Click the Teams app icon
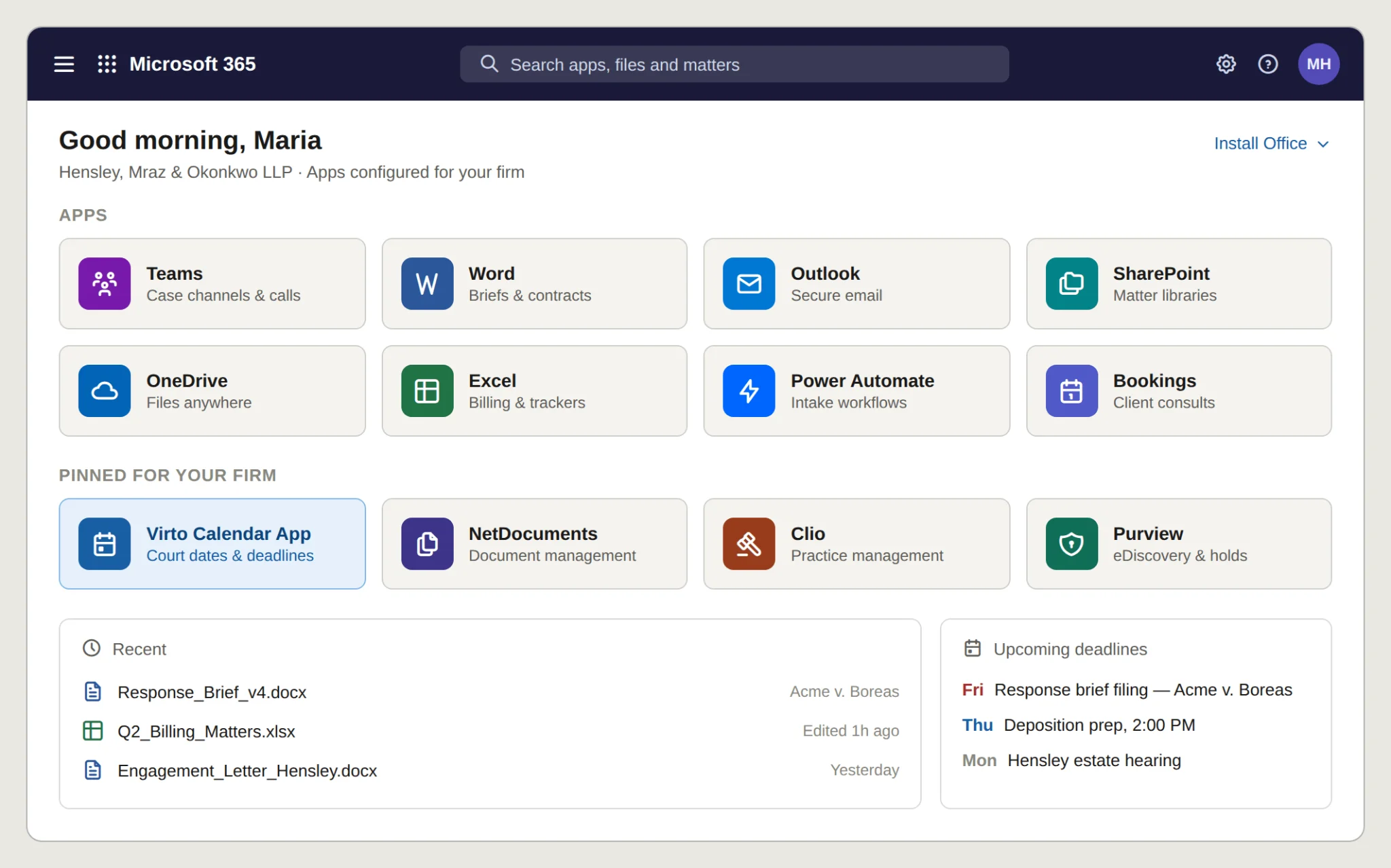The height and width of the screenshot is (868, 1391). click(x=105, y=283)
